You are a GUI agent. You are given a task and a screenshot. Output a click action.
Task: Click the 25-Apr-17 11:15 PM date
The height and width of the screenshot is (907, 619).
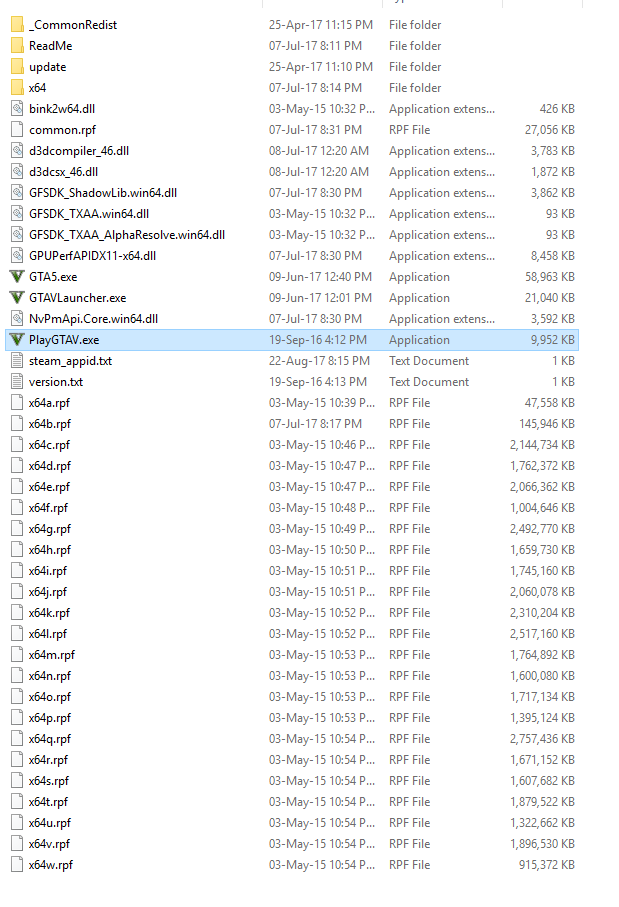click(321, 25)
